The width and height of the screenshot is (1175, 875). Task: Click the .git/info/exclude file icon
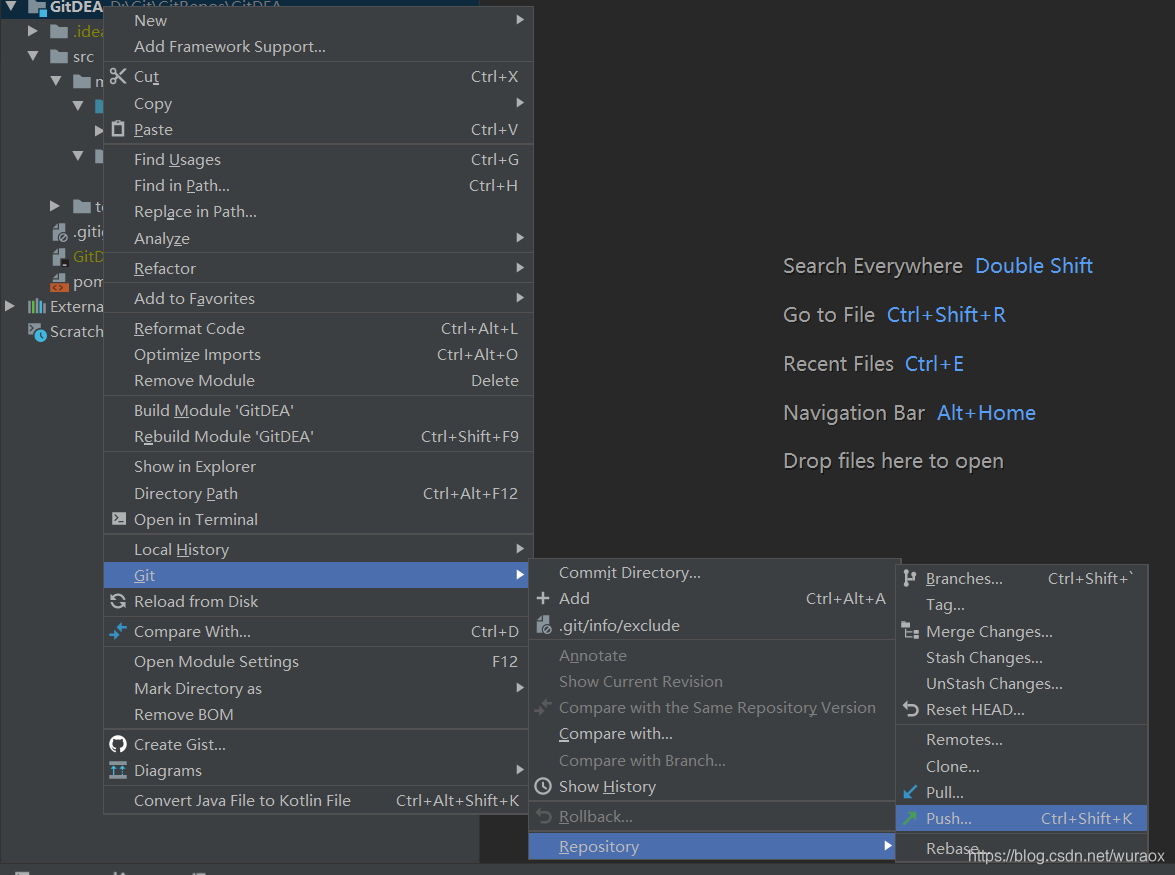click(x=544, y=625)
